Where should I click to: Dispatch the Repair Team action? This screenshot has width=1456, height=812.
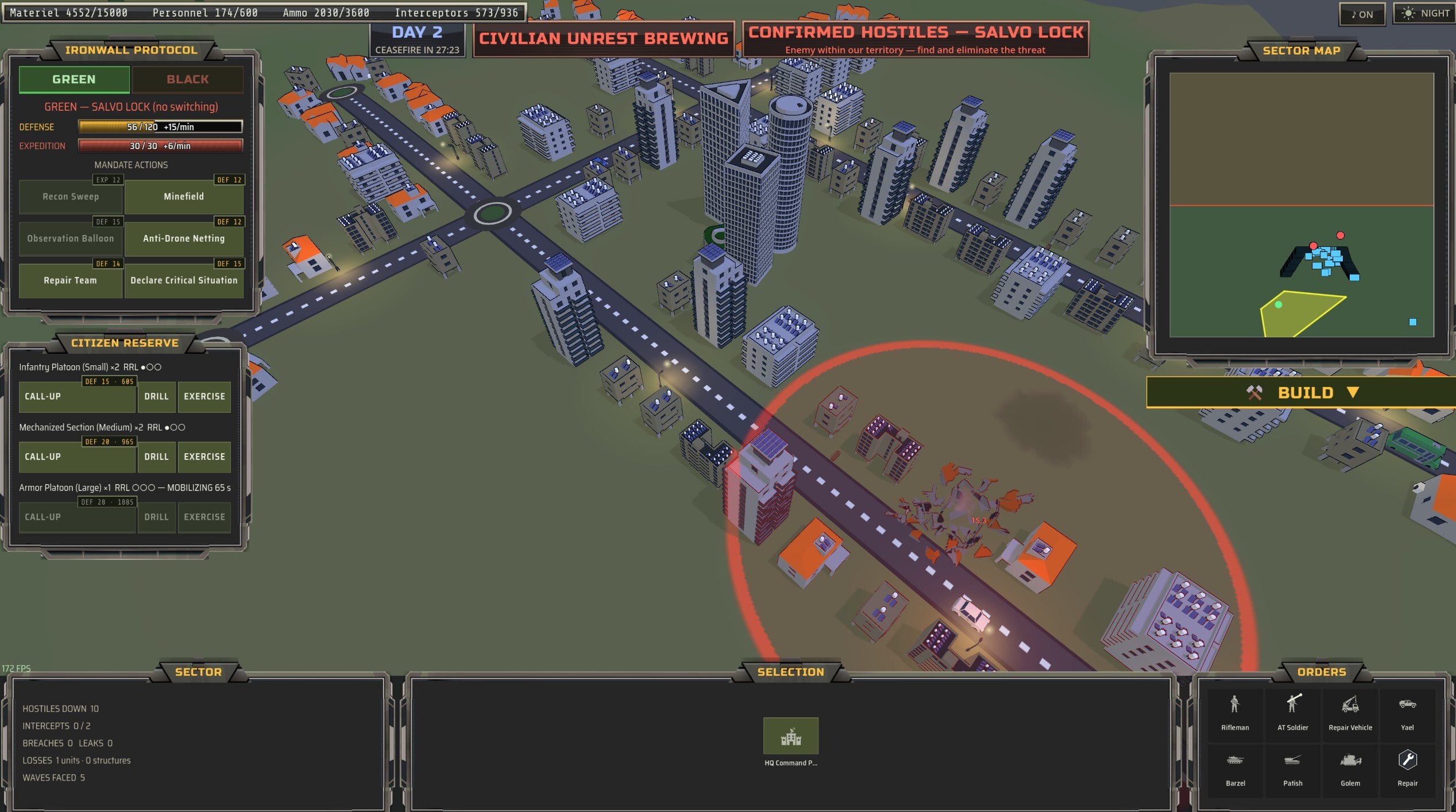click(x=71, y=280)
